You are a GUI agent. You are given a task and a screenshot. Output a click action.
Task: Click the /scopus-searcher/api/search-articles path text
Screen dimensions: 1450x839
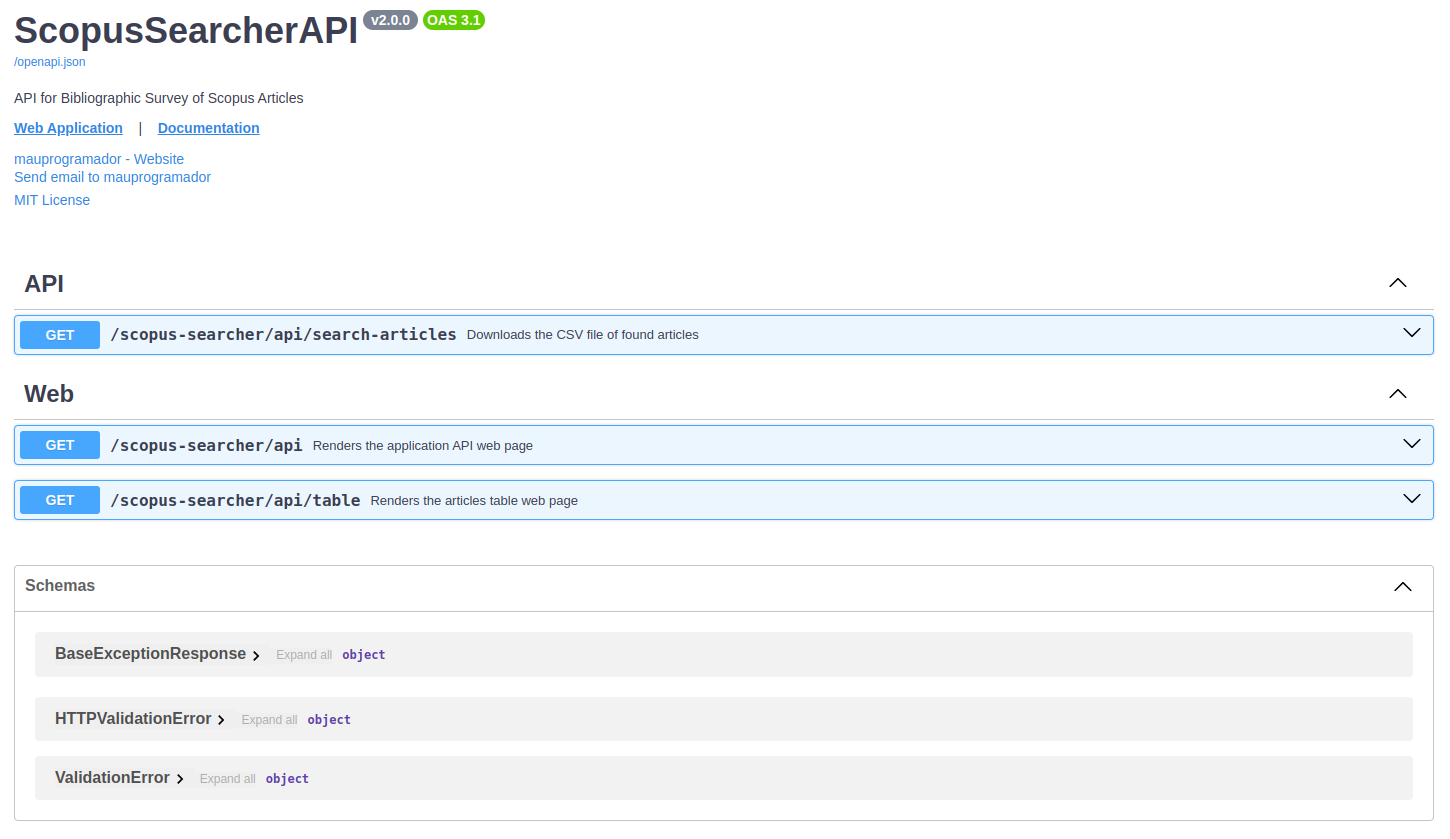pyautogui.click(x=283, y=335)
